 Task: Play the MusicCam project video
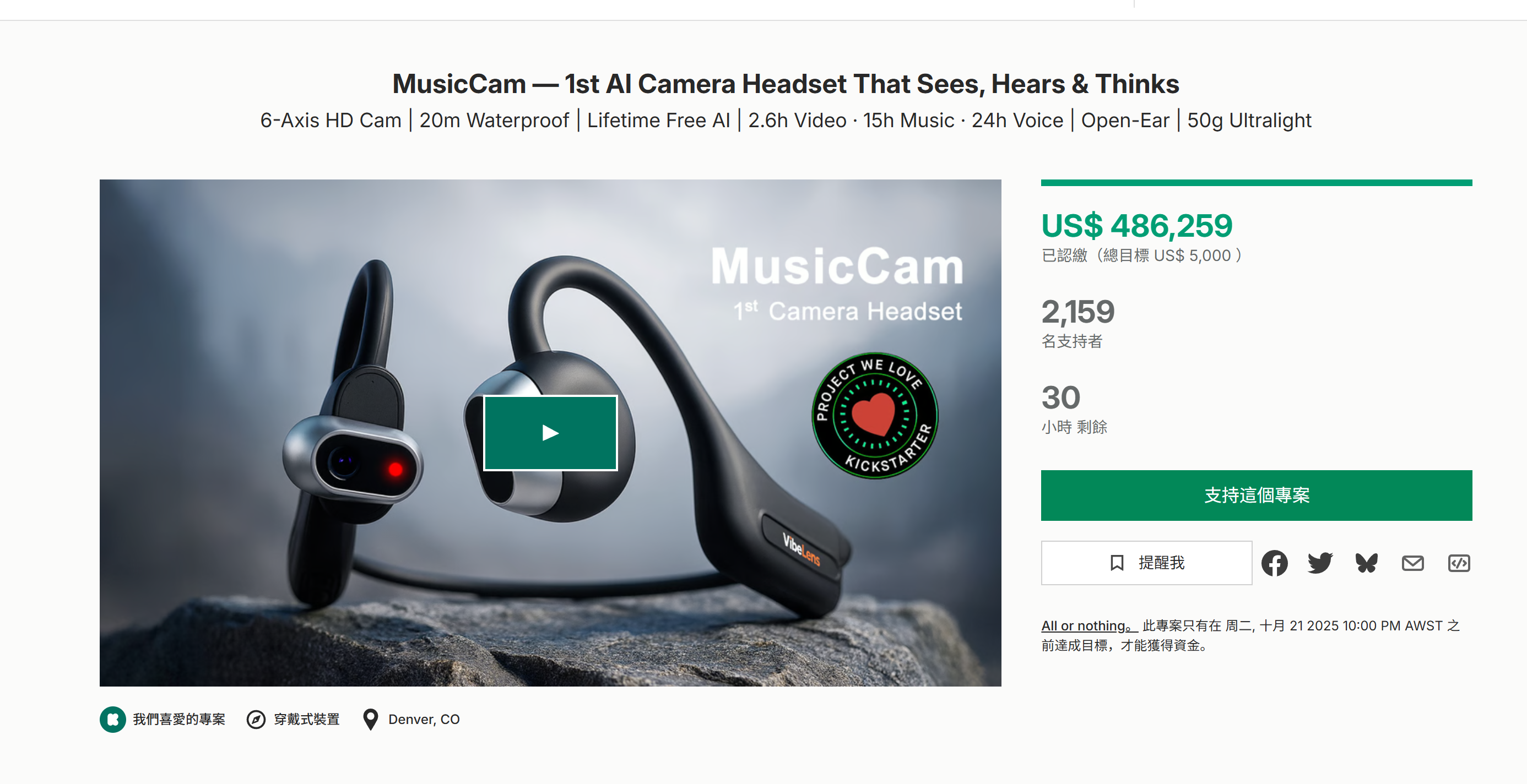550,433
